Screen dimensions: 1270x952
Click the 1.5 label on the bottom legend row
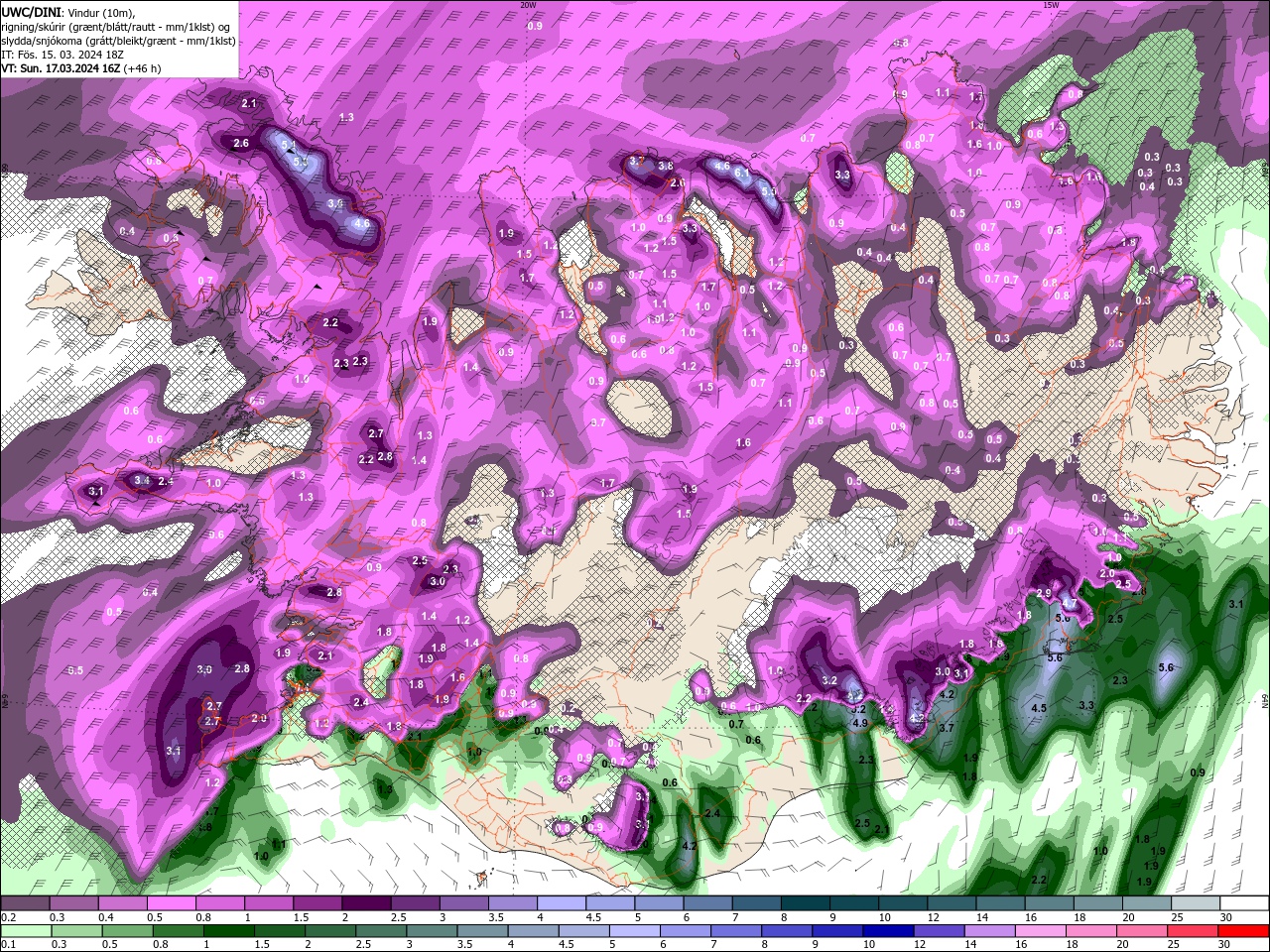[x=263, y=945]
